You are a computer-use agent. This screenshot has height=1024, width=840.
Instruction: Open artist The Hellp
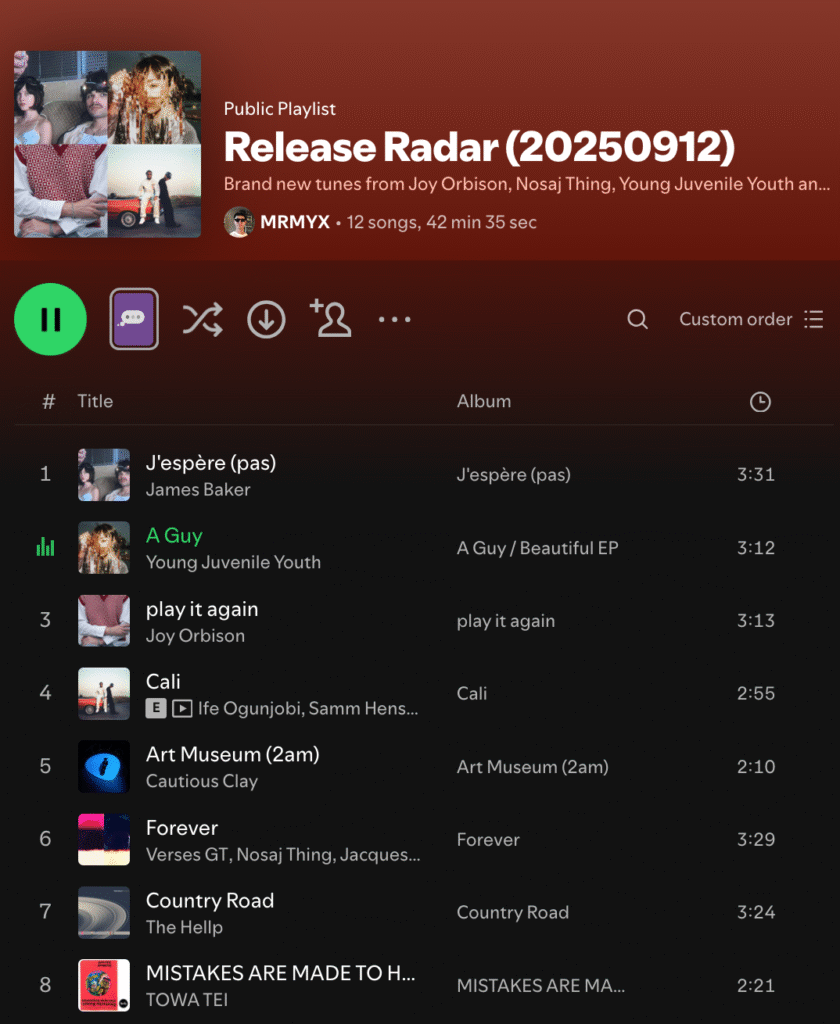(x=184, y=927)
